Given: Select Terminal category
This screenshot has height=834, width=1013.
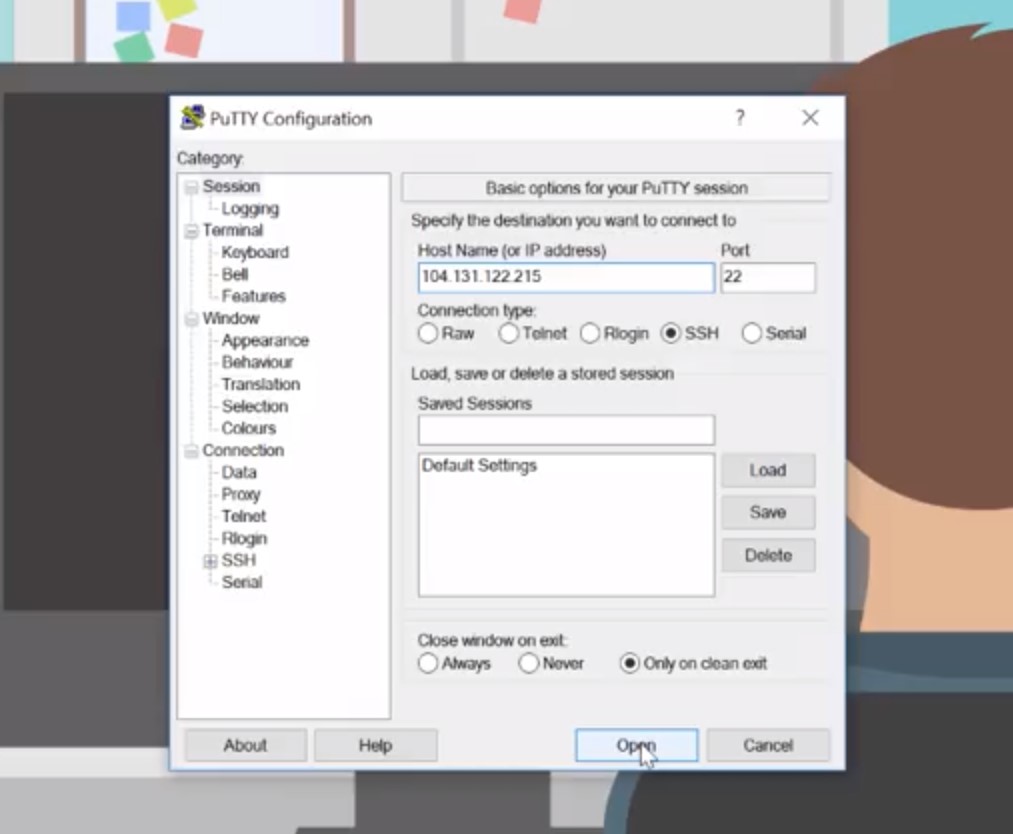Looking at the screenshot, I should [233, 230].
